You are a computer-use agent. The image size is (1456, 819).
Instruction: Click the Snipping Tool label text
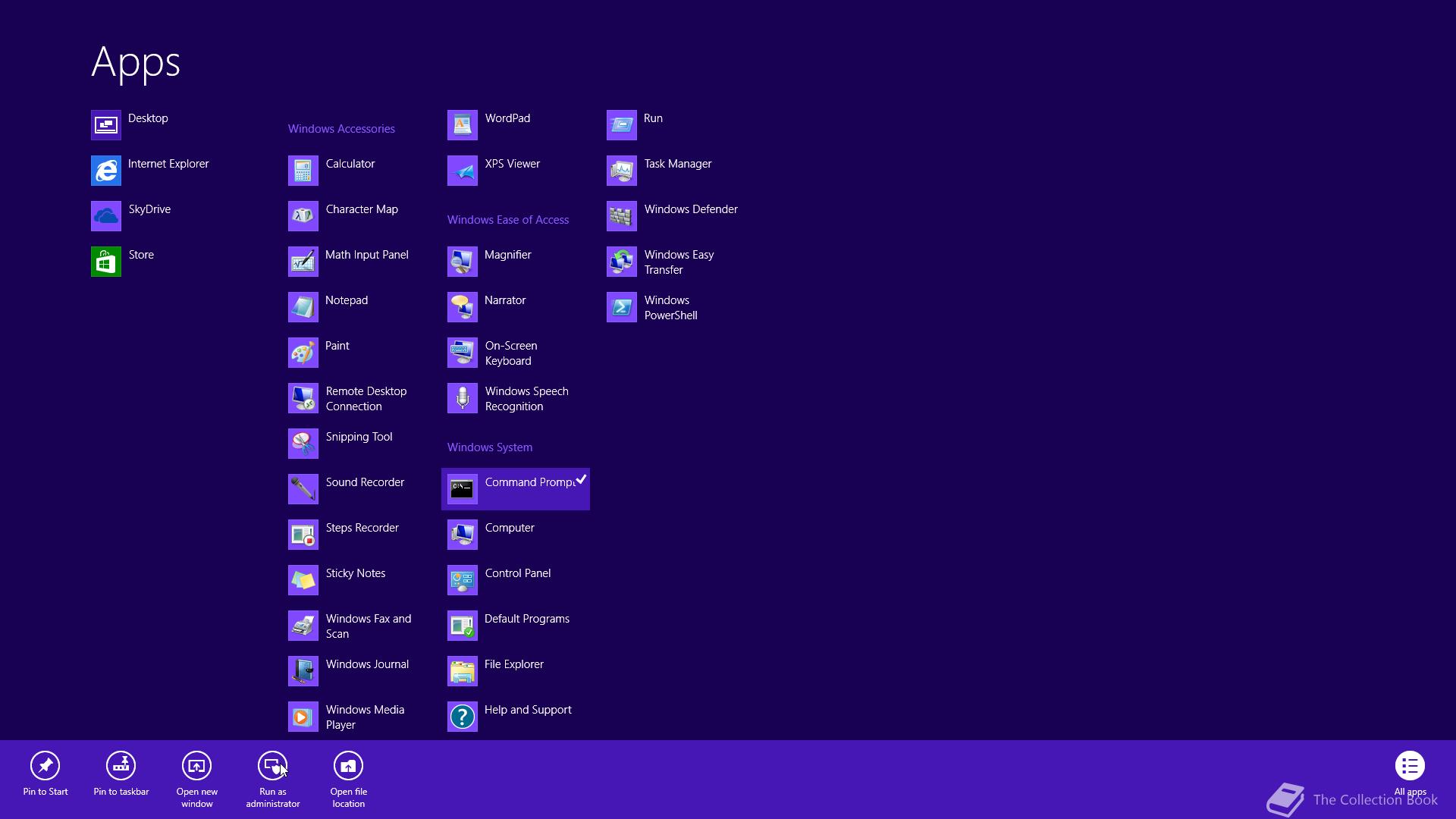[x=359, y=437]
